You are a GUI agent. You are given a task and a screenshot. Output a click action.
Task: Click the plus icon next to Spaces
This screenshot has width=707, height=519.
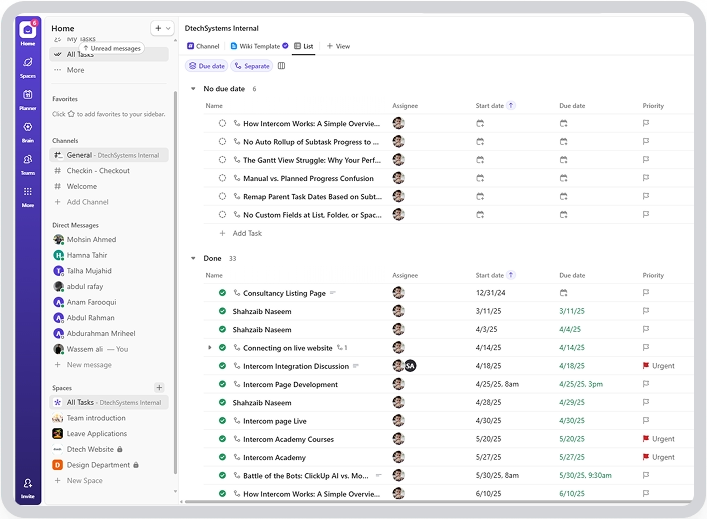[159, 388]
